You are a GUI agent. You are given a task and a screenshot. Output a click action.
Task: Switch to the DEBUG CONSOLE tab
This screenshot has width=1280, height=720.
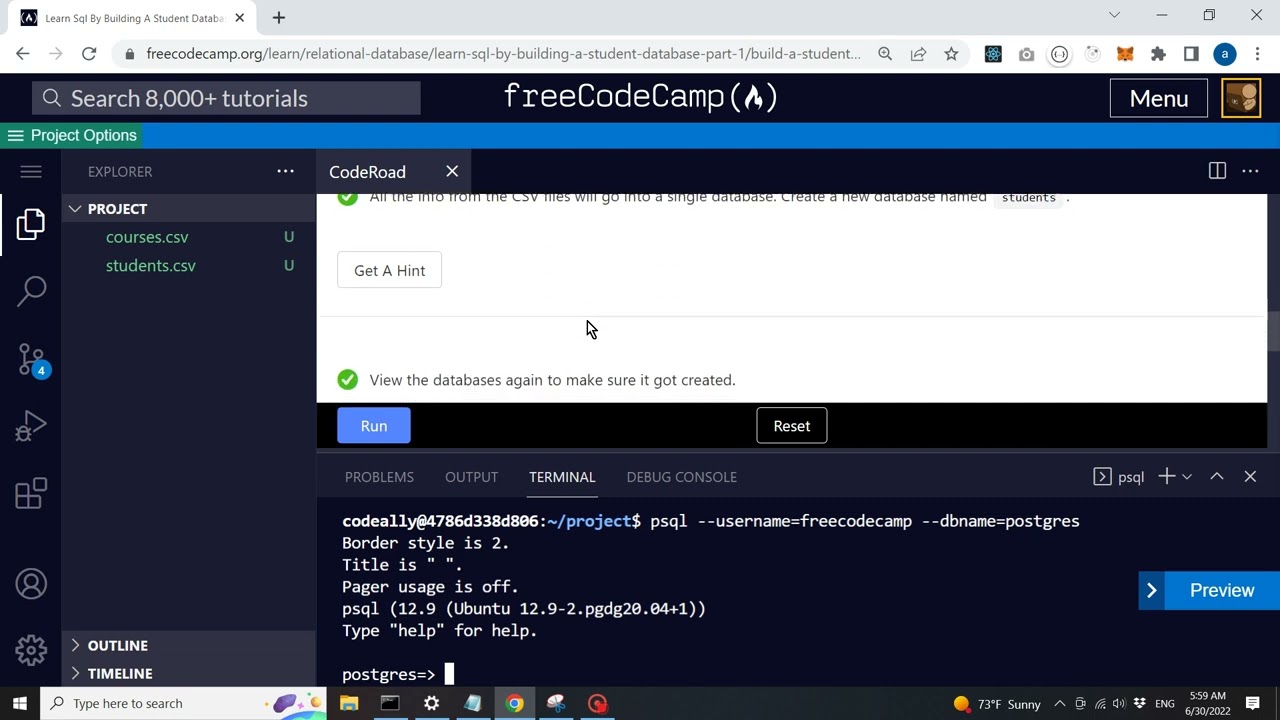point(681,477)
